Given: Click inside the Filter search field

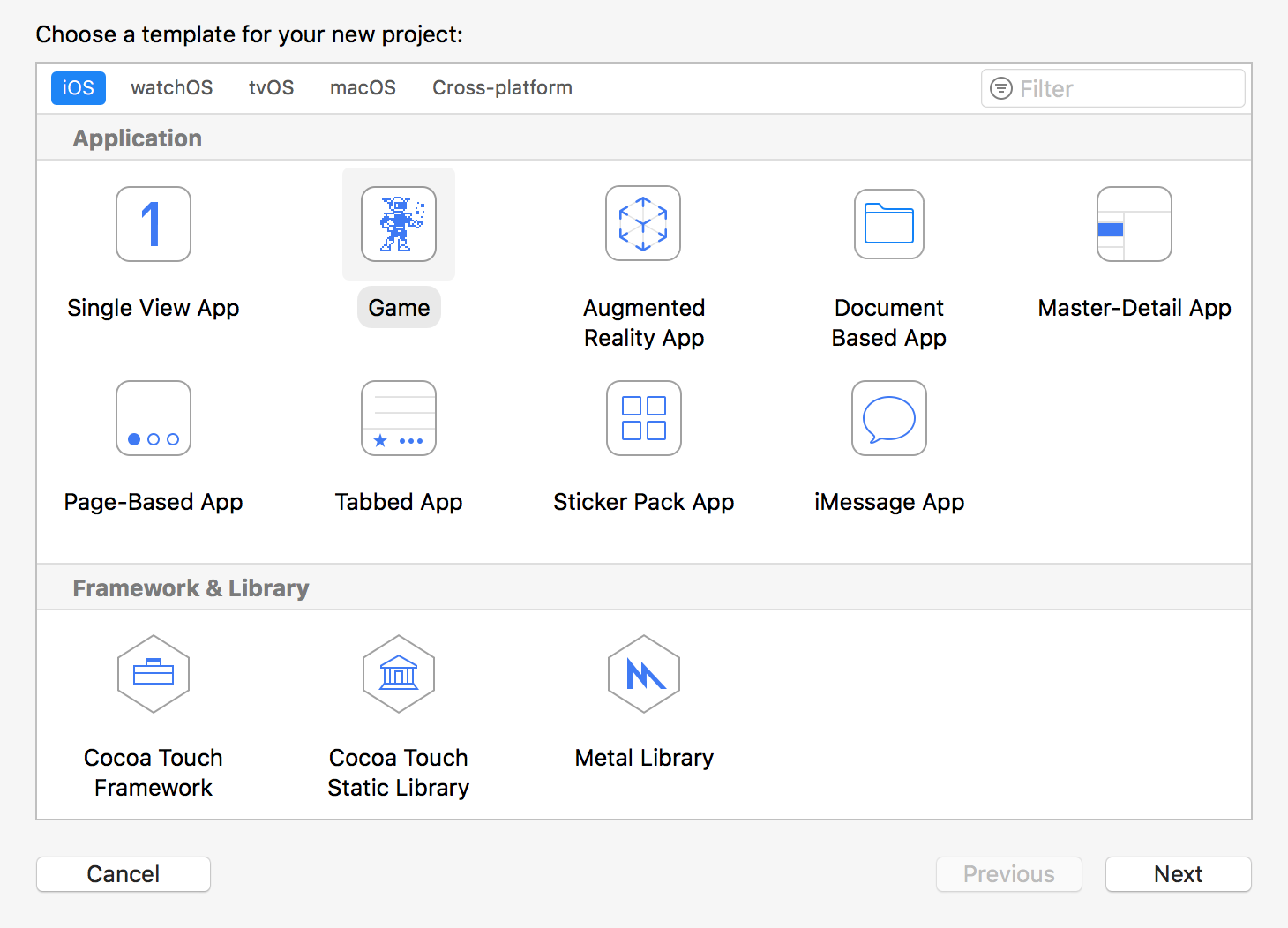Looking at the screenshot, I should tap(1112, 88).
